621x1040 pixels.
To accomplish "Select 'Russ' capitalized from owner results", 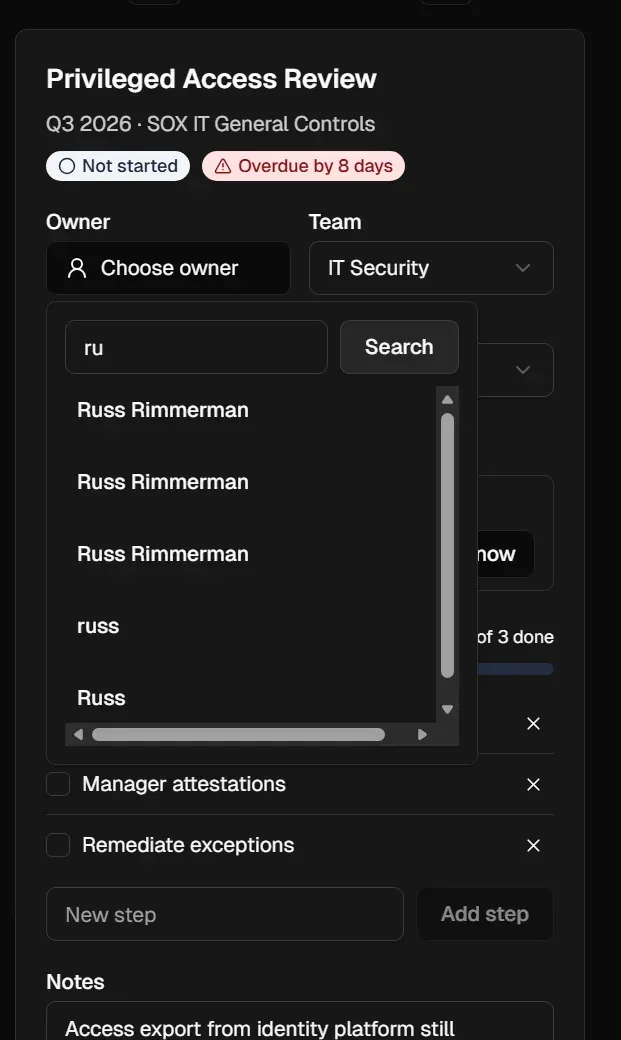I will coord(102,698).
